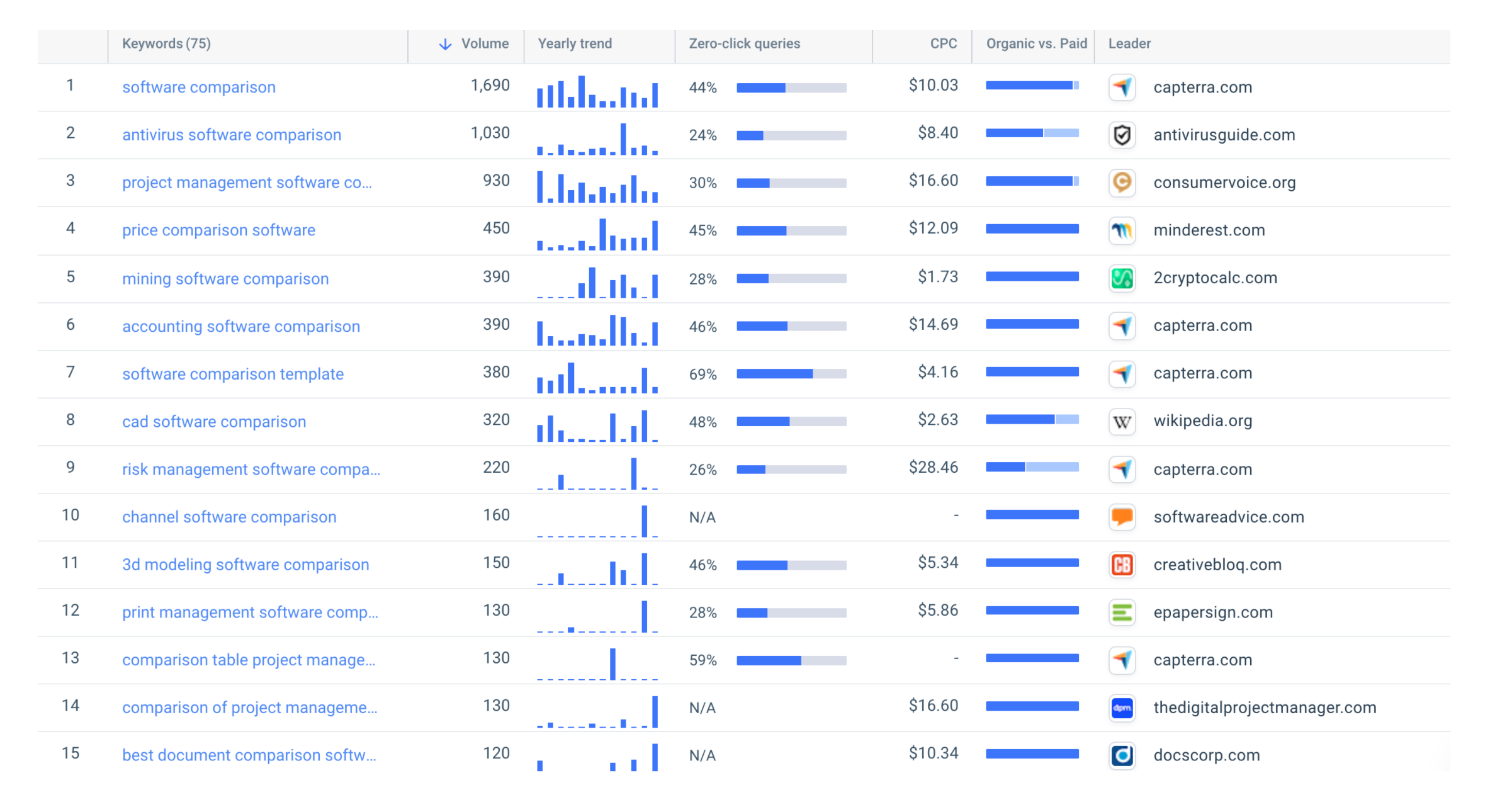Screen dimensions: 1512x807
Task: Open the Keywords (75) column header
Action: [x=166, y=44]
